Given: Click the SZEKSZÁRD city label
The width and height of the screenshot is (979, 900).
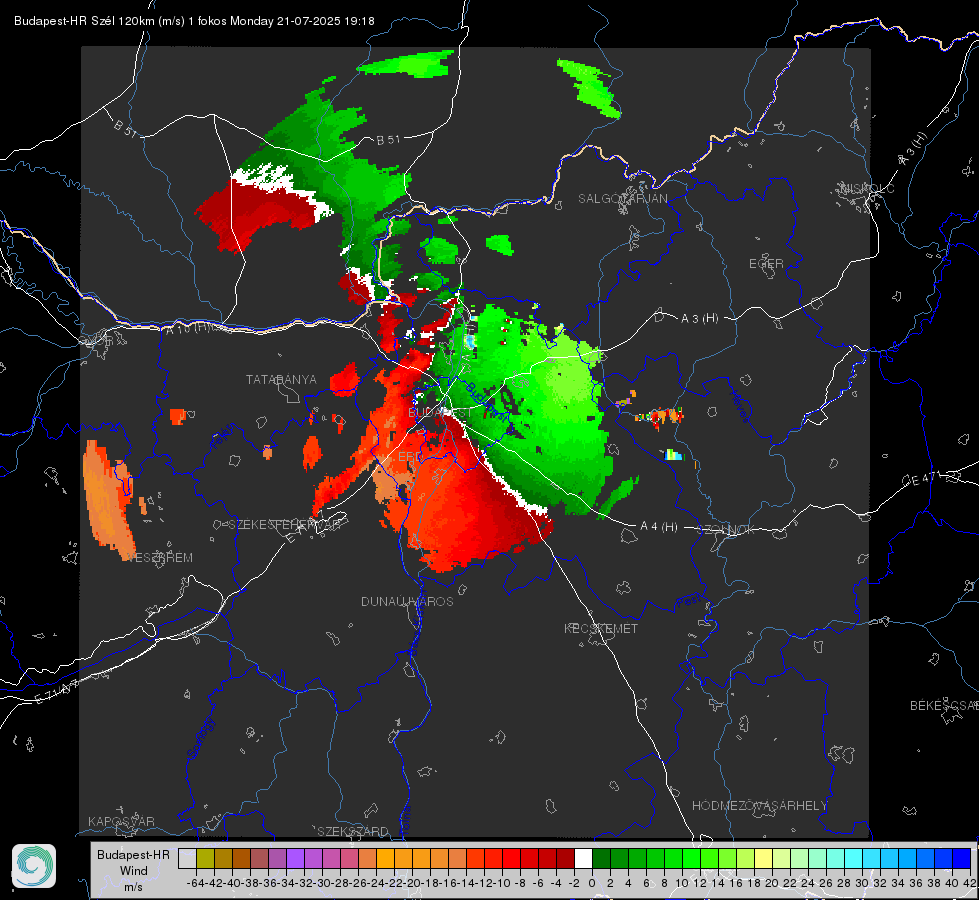Looking at the screenshot, I should [353, 831].
